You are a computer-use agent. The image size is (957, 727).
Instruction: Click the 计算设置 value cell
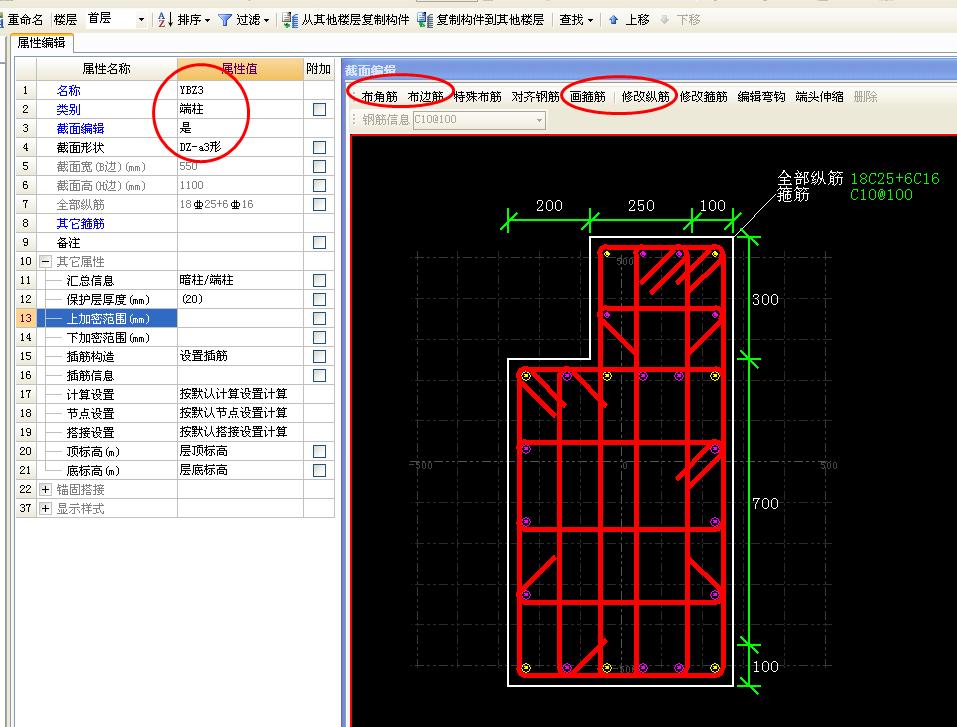(240, 394)
